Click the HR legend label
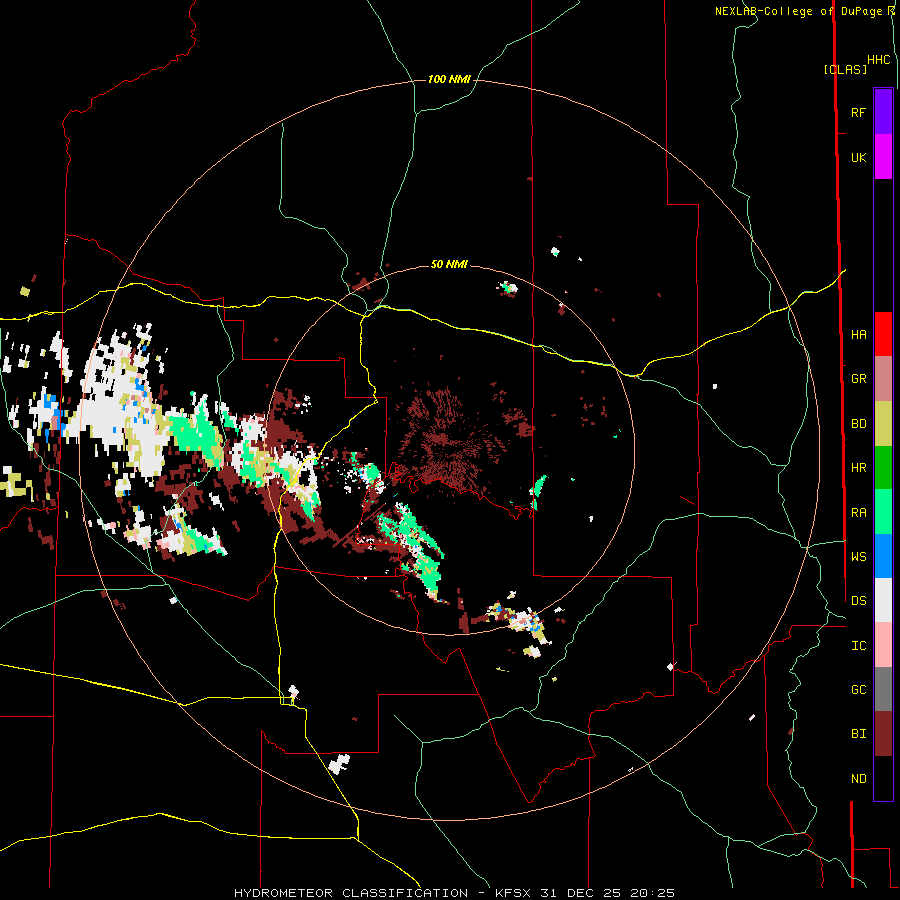This screenshot has width=900, height=900. point(858,468)
